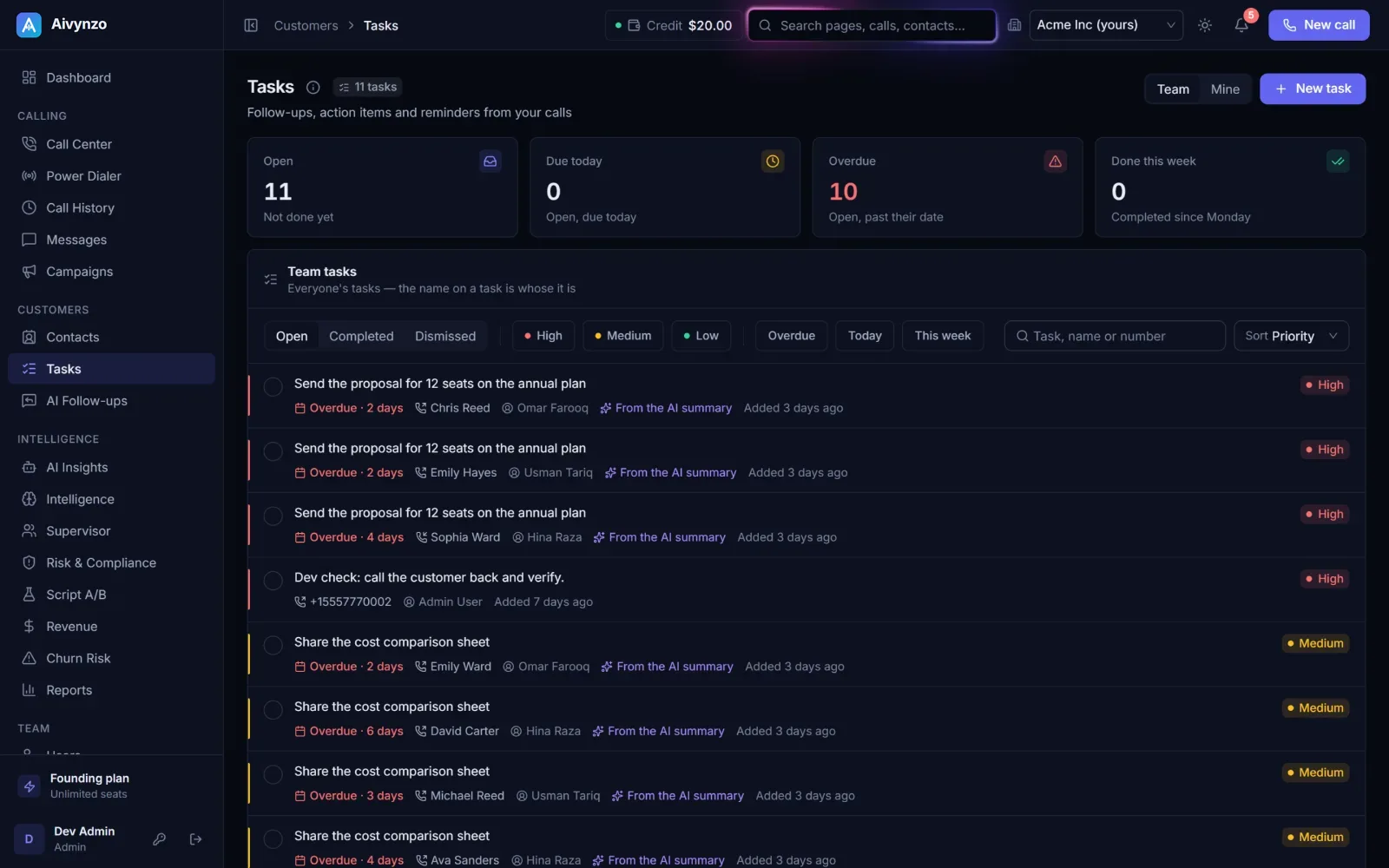Go to Customers breadcrumb
The width and height of the screenshot is (1389, 868).
coord(306,25)
